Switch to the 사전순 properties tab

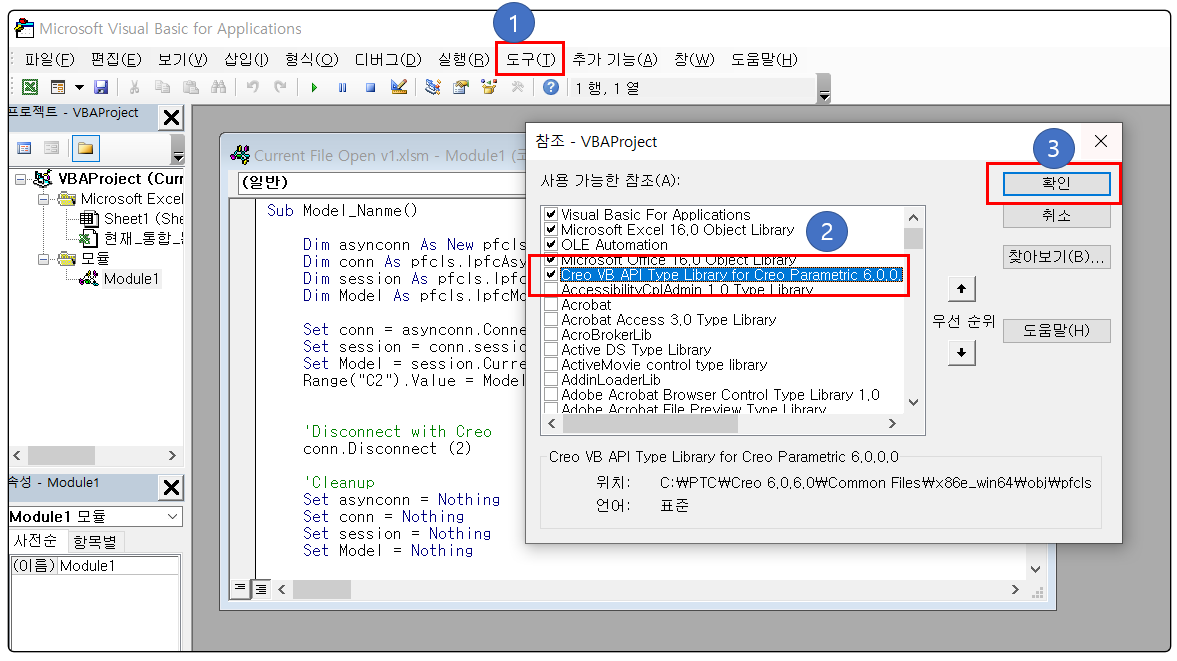35,541
